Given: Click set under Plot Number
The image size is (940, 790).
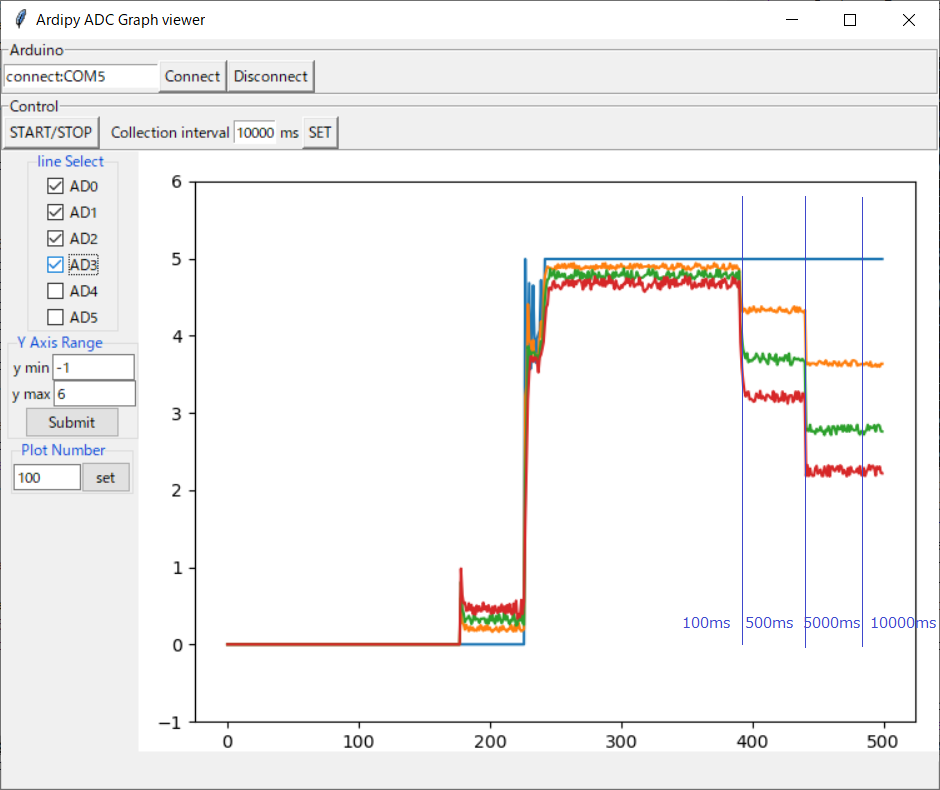Looking at the screenshot, I should point(106,477).
